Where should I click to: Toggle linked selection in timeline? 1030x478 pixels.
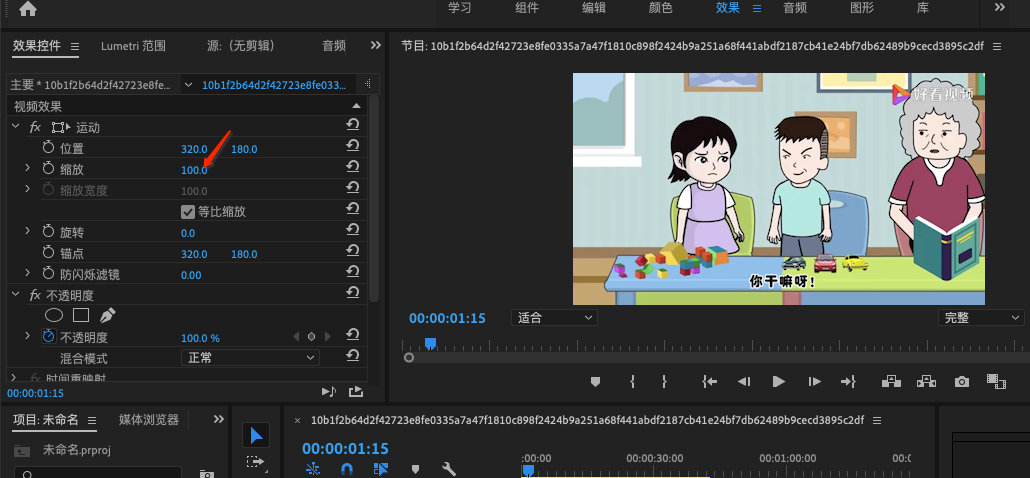[381, 469]
